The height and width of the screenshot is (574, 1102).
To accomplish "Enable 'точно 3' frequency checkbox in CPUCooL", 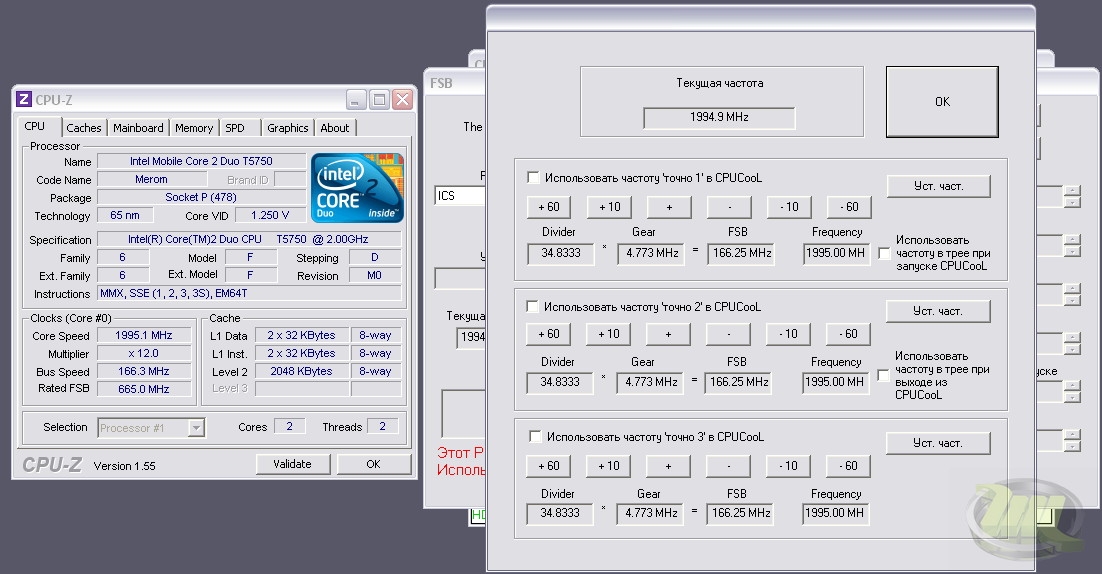I will [535, 437].
